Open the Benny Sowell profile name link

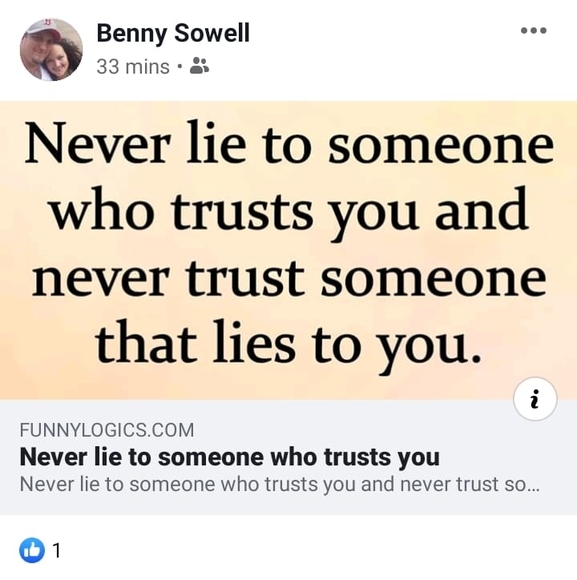[173, 33]
